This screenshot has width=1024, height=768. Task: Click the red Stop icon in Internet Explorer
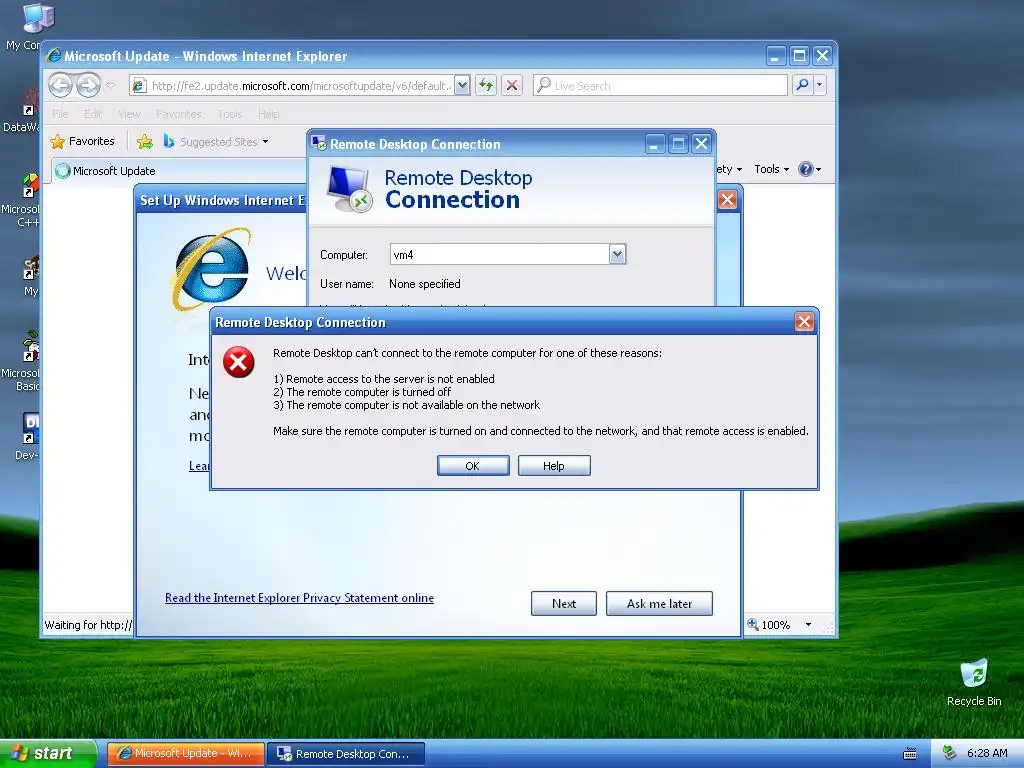coord(512,86)
